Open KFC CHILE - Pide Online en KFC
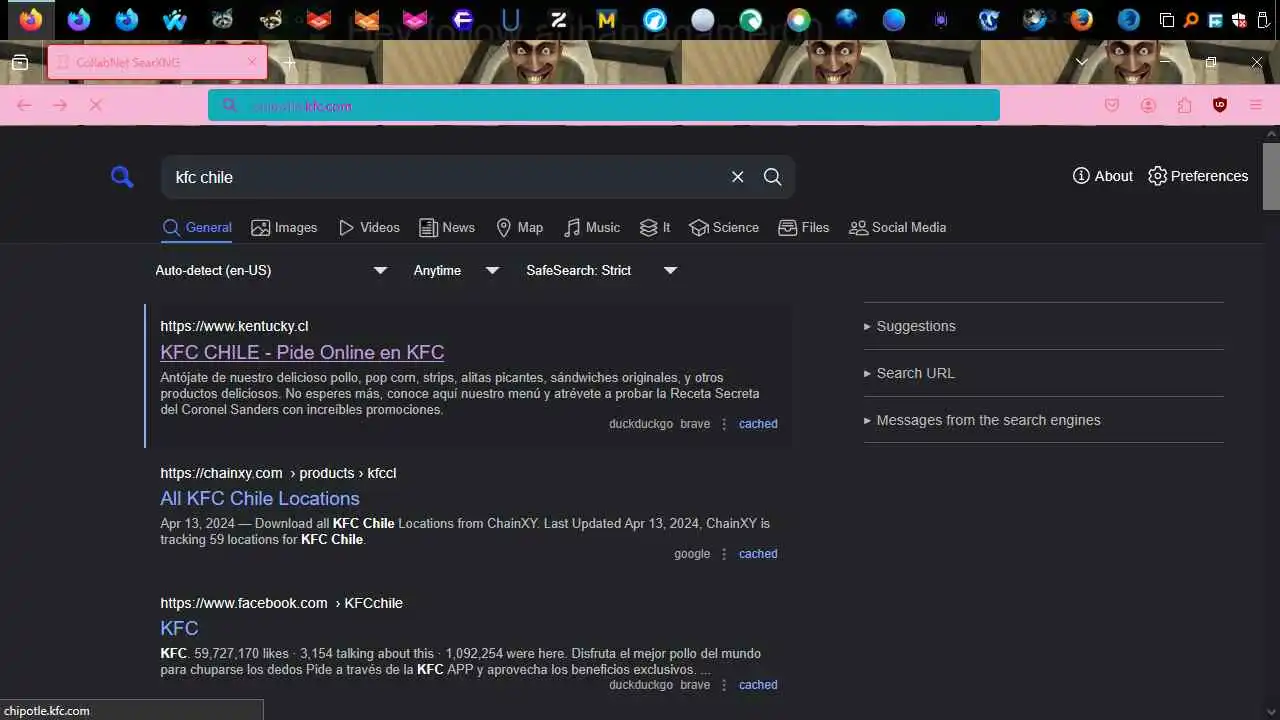 (302, 352)
